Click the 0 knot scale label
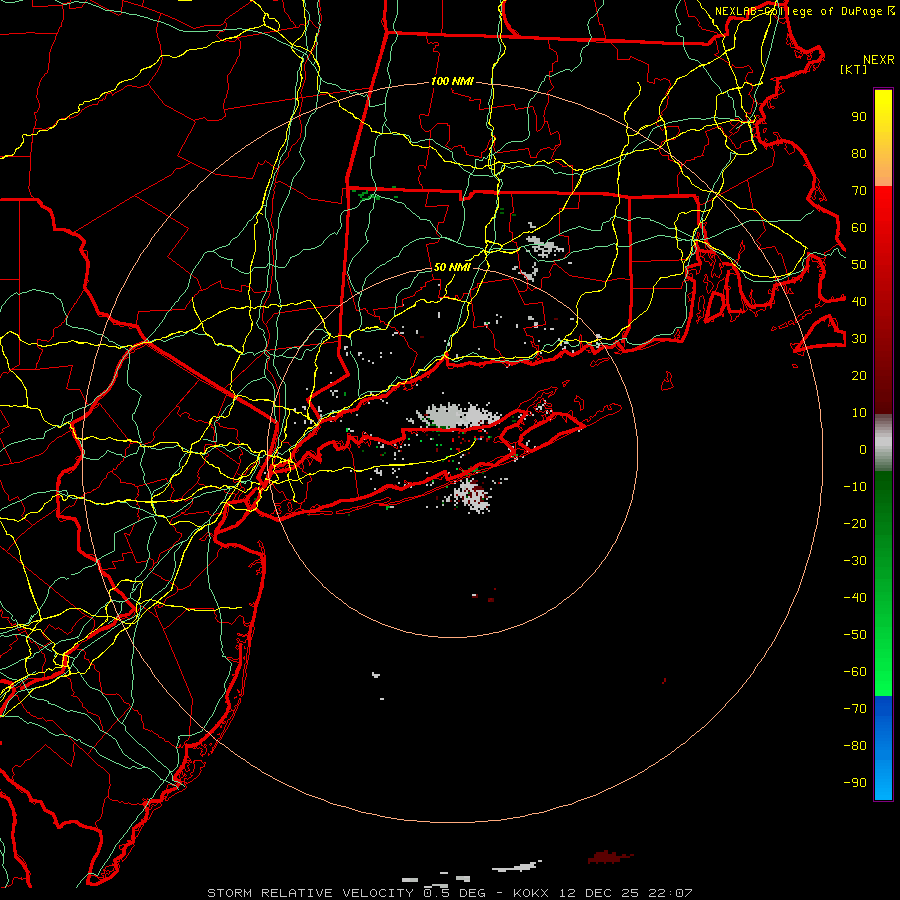This screenshot has width=900, height=900. [x=863, y=449]
